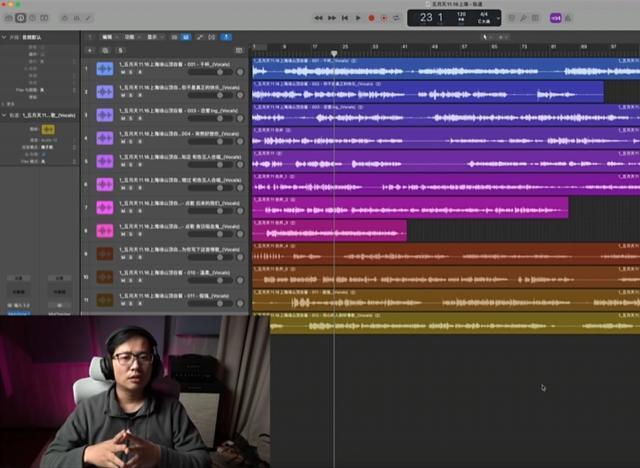Collapse the region inspector disclosure triangle
This screenshot has height=468, width=640.
(4, 37)
